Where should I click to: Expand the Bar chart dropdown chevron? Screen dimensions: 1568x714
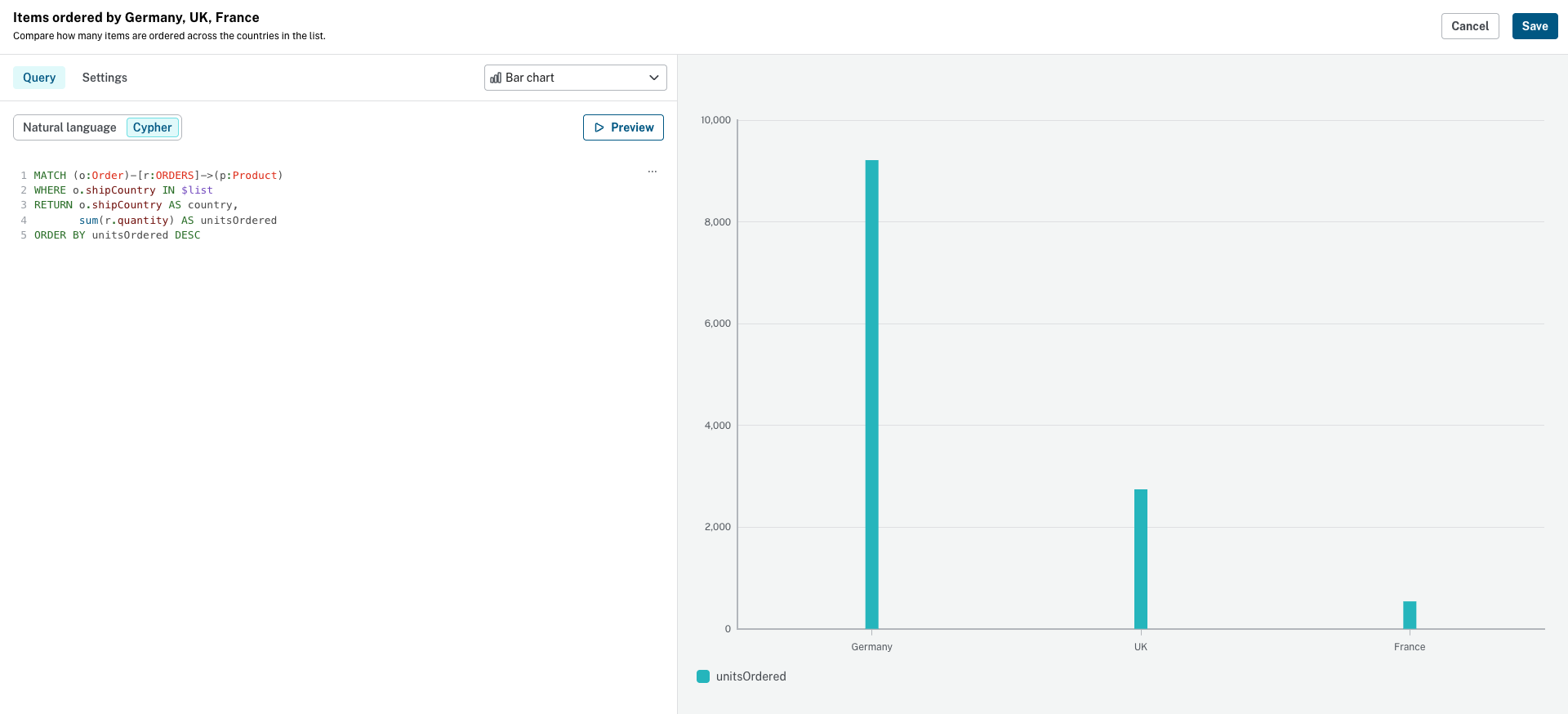click(653, 78)
